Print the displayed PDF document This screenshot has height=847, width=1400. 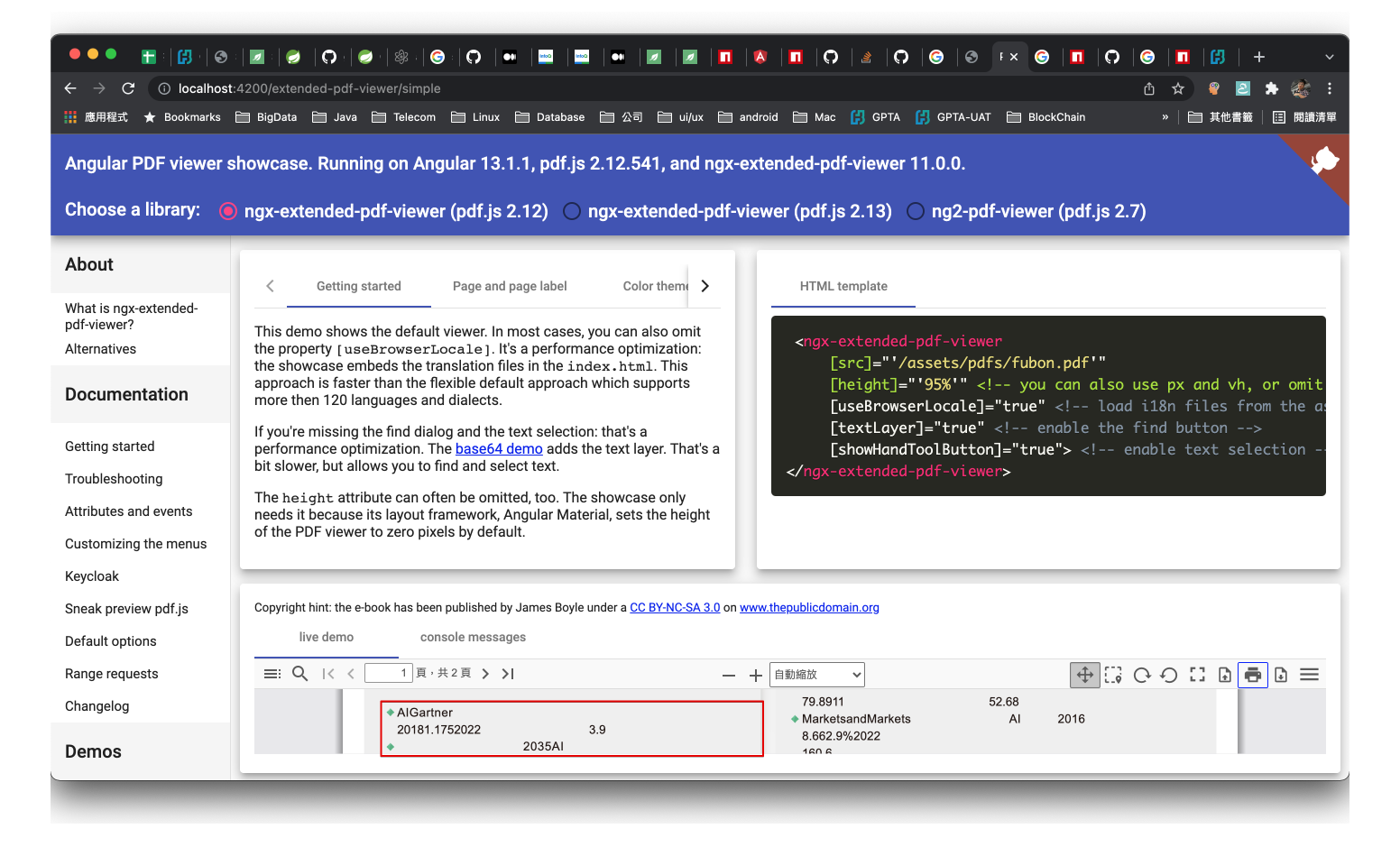(x=1253, y=674)
